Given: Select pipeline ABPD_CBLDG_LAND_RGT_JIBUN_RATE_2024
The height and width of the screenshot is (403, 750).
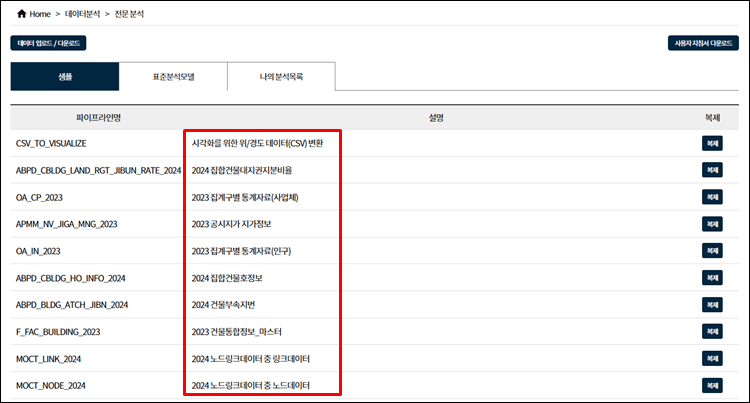Looking at the screenshot, I should pyautogui.click(x=99, y=170).
